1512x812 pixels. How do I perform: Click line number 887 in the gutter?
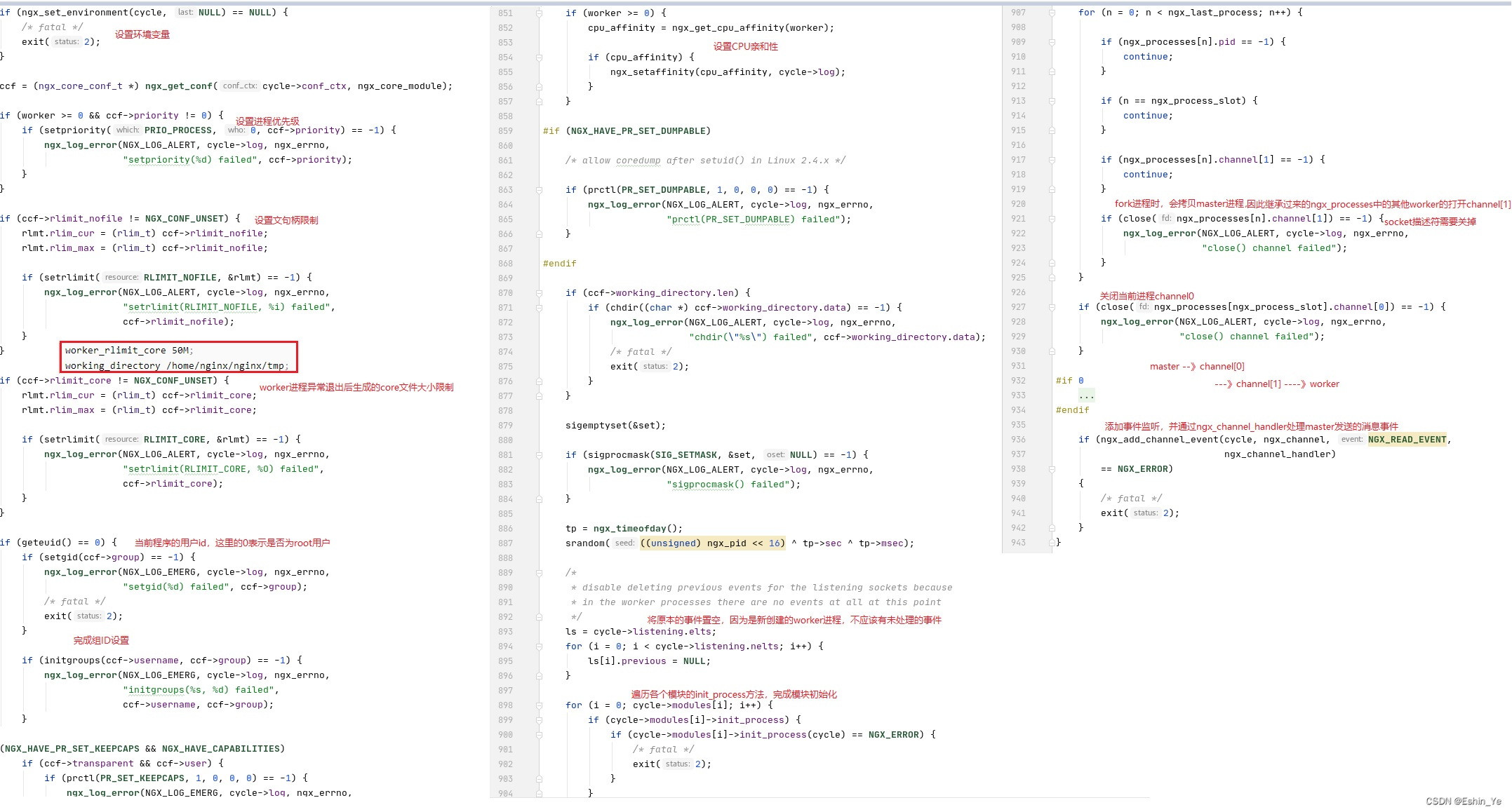coord(505,543)
